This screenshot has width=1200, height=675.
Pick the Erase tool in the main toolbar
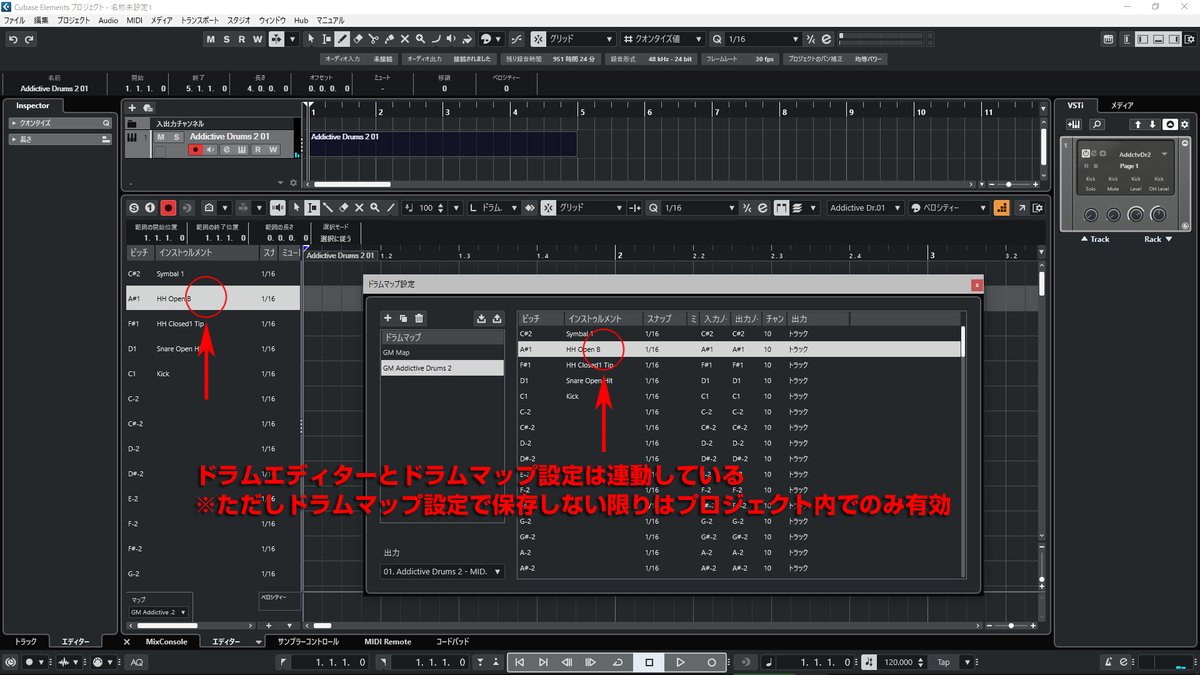[x=358, y=39]
